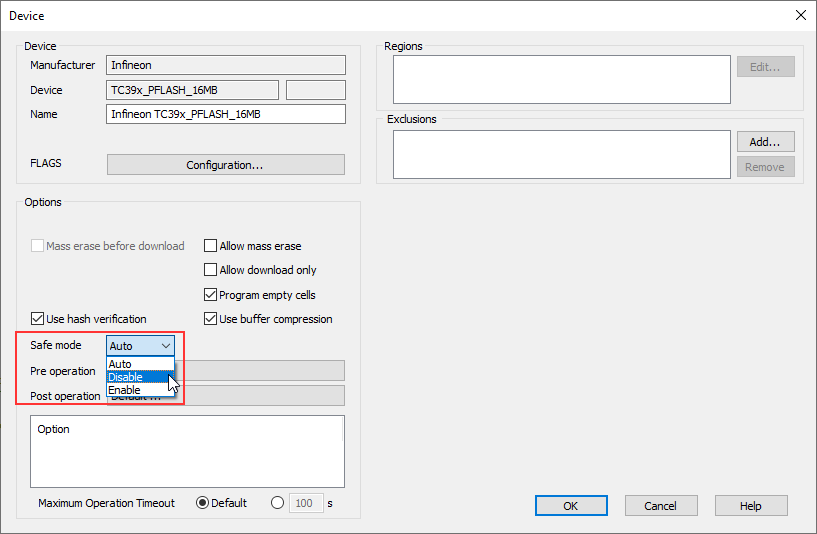Open FLAGS Configuration dialog
The width and height of the screenshot is (817, 534).
point(225,165)
